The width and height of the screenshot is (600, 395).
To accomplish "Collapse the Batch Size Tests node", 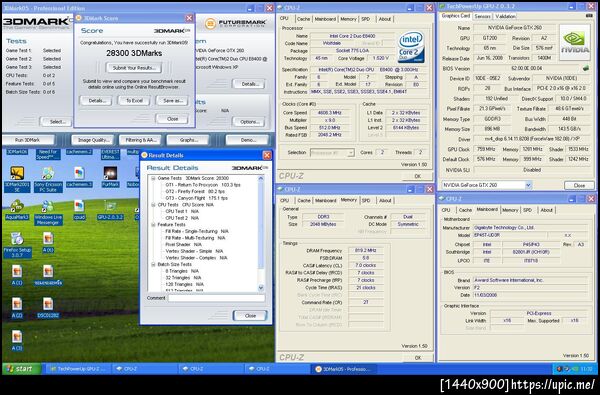I will click(x=153, y=264).
